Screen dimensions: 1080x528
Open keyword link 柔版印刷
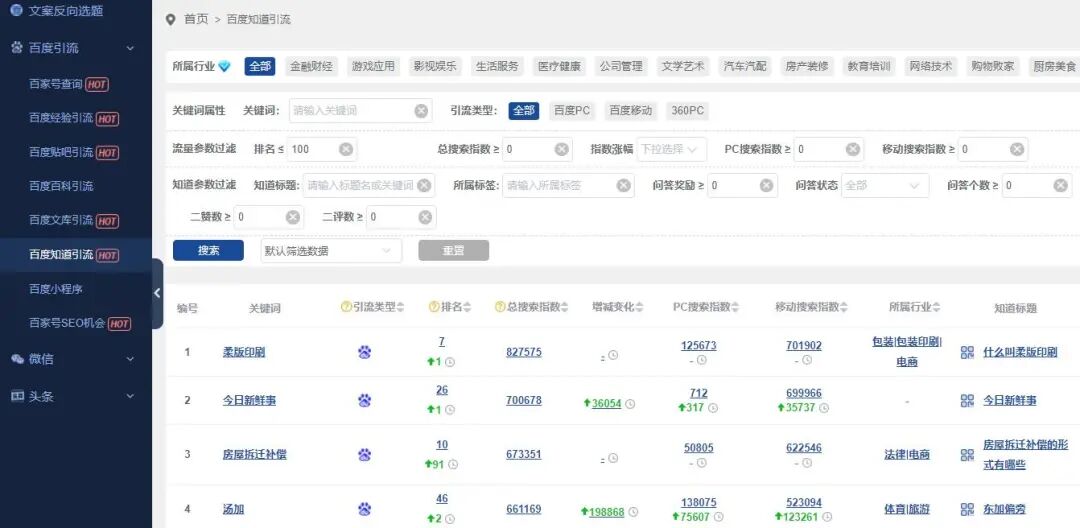pos(244,352)
